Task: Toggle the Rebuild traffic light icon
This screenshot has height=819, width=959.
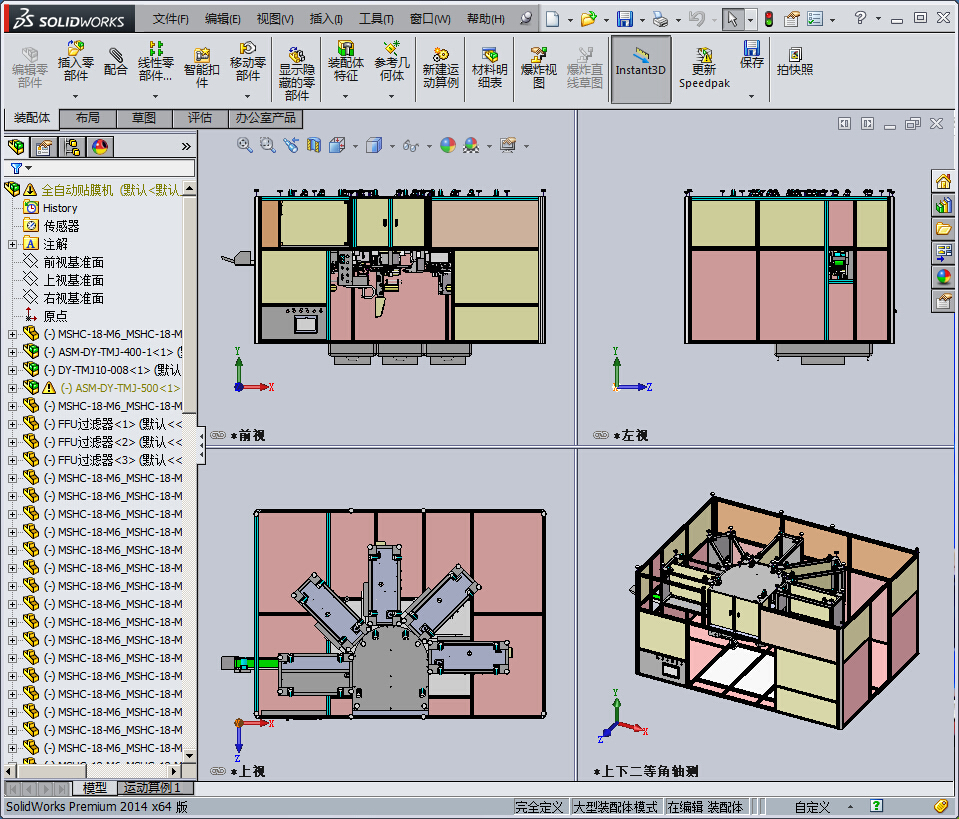Action: [769, 19]
